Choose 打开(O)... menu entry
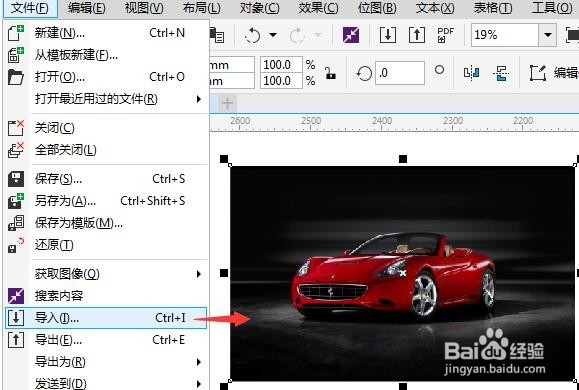579x390 pixels. point(106,77)
